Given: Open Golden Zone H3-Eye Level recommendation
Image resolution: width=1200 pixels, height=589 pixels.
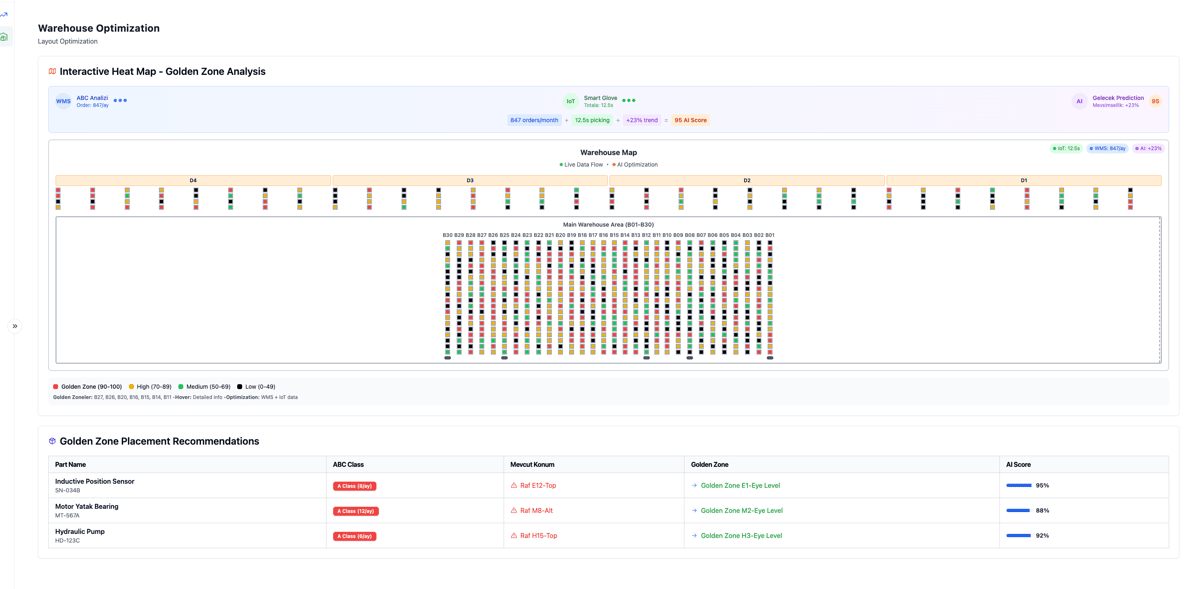Looking at the screenshot, I should pos(741,535).
